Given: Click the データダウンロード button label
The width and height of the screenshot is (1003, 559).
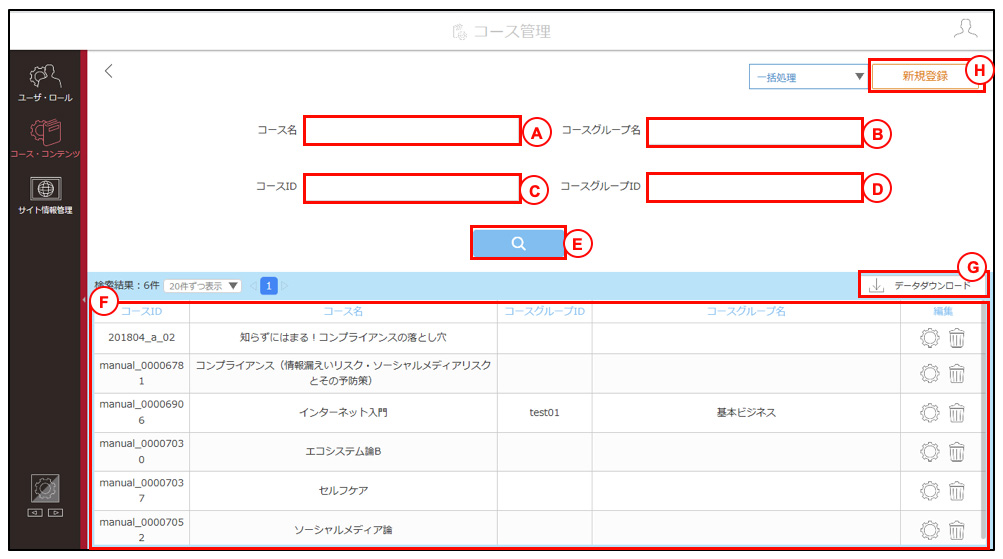Looking at the screenshot, I should tap(932, 285).
